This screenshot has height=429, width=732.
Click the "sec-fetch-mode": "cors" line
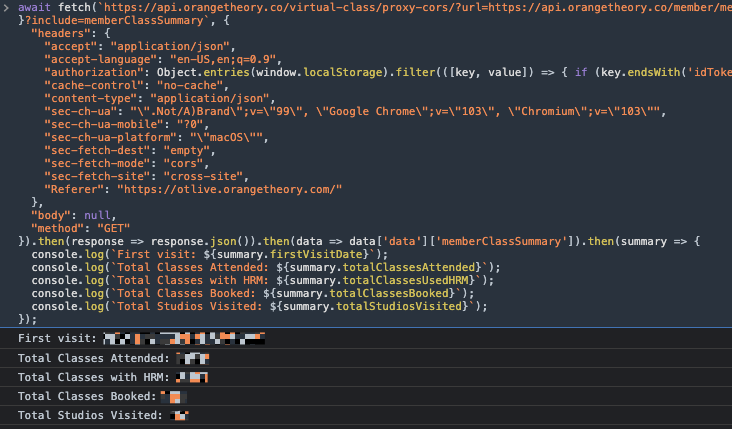(127, 163)
